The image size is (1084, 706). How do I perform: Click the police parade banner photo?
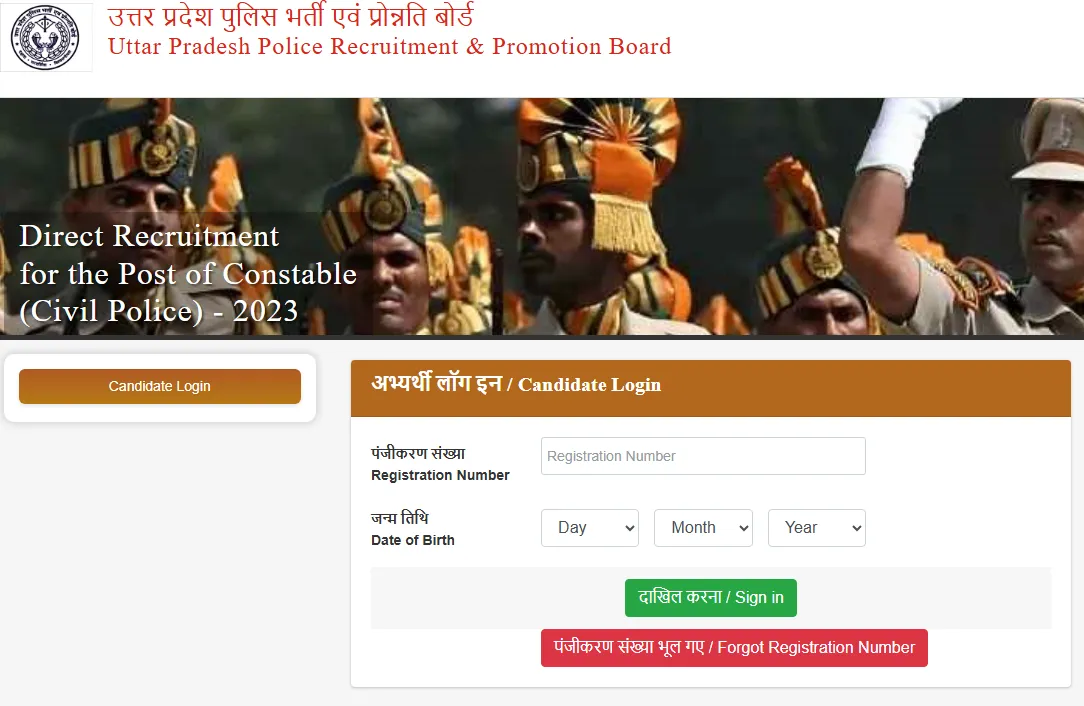542,216
